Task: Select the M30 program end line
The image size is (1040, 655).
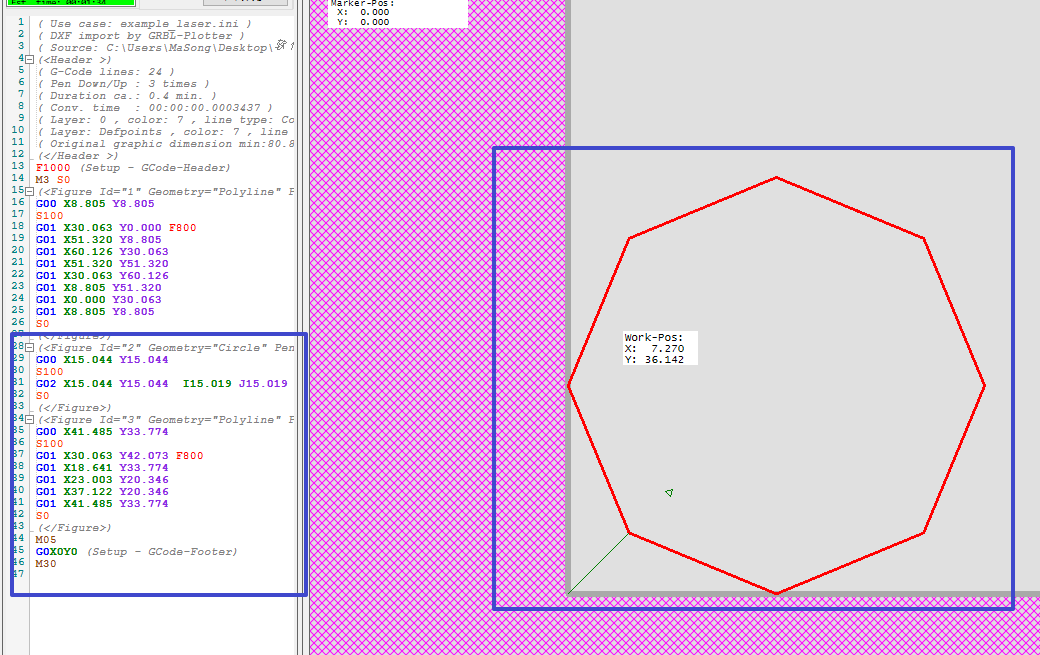Action: click(46, 564)
